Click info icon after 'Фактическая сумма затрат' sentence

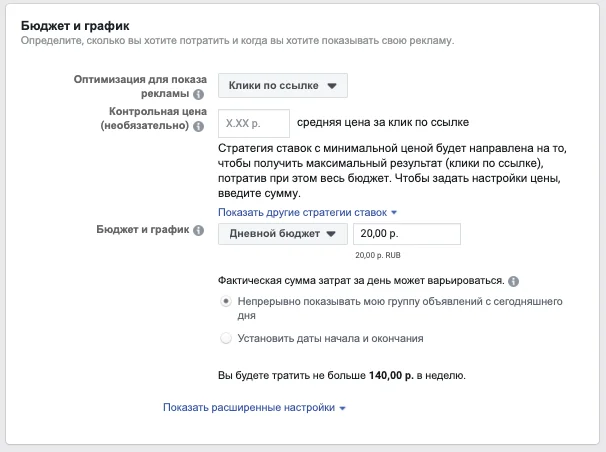(514, 281)
